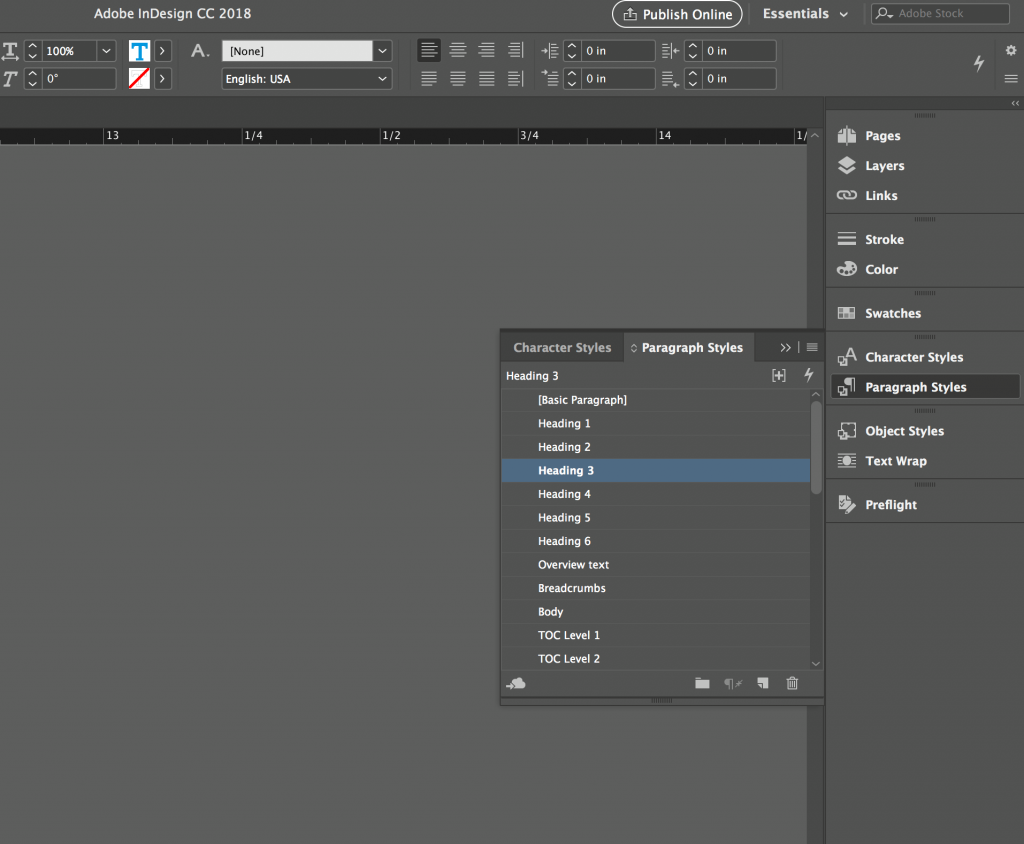Select the Heading 1 paragraph style

564,424
